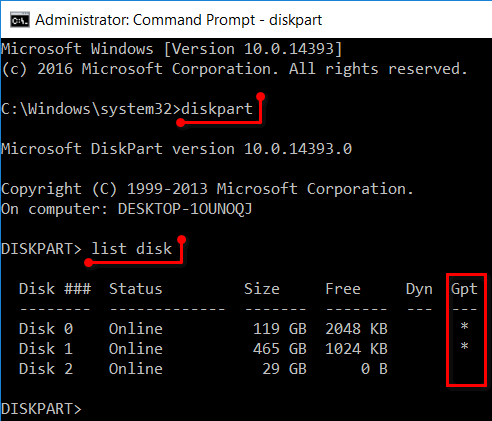Image resolution: width=492 pixels, height=421 pixels.
Task: Click the Disk 0 row label
Action: point(46,329)
